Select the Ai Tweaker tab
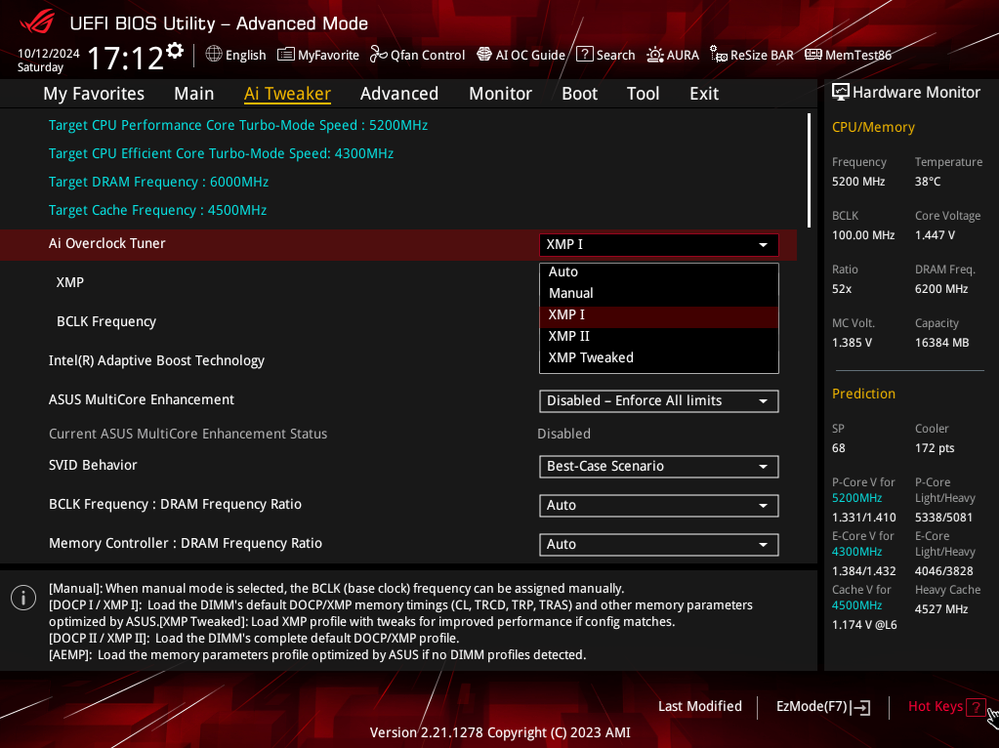 coord(287,94)
